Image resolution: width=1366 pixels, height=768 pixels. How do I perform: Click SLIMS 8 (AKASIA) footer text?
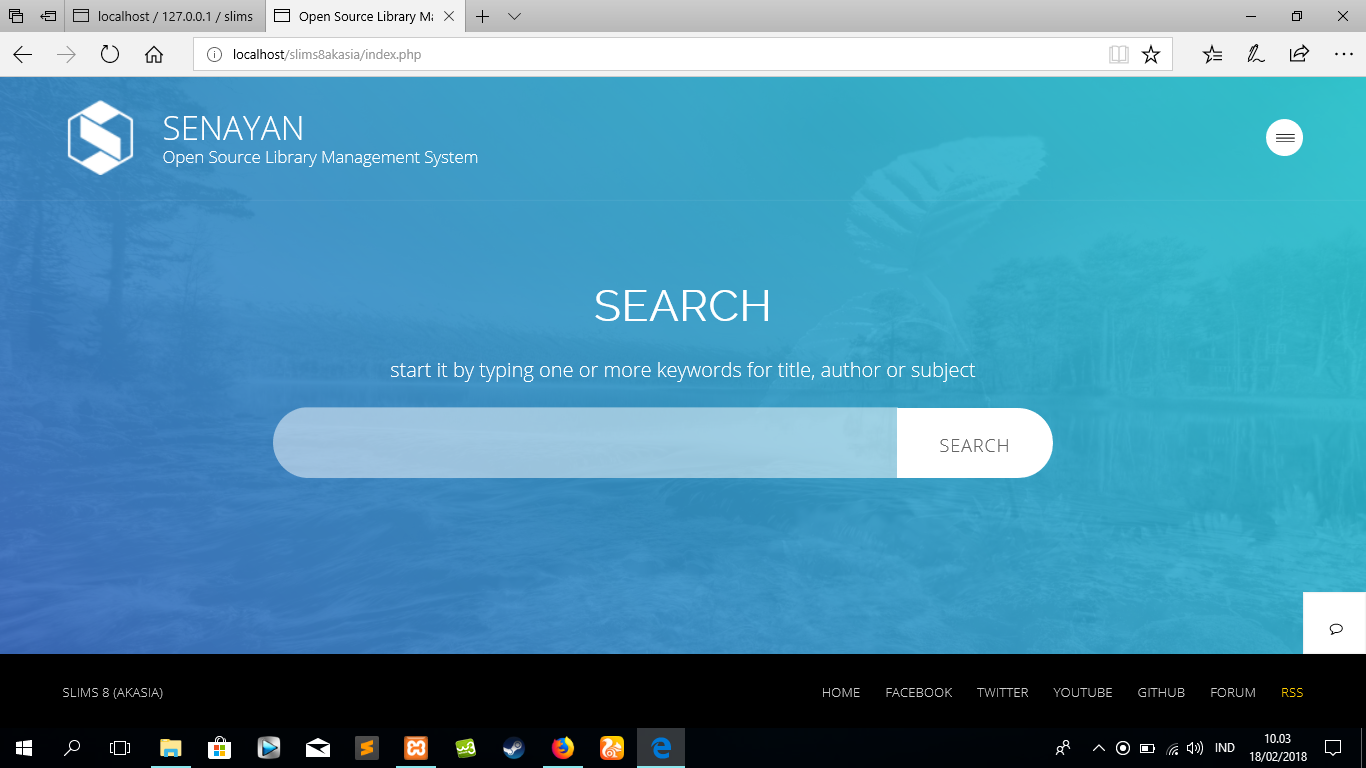click(113, 692)
